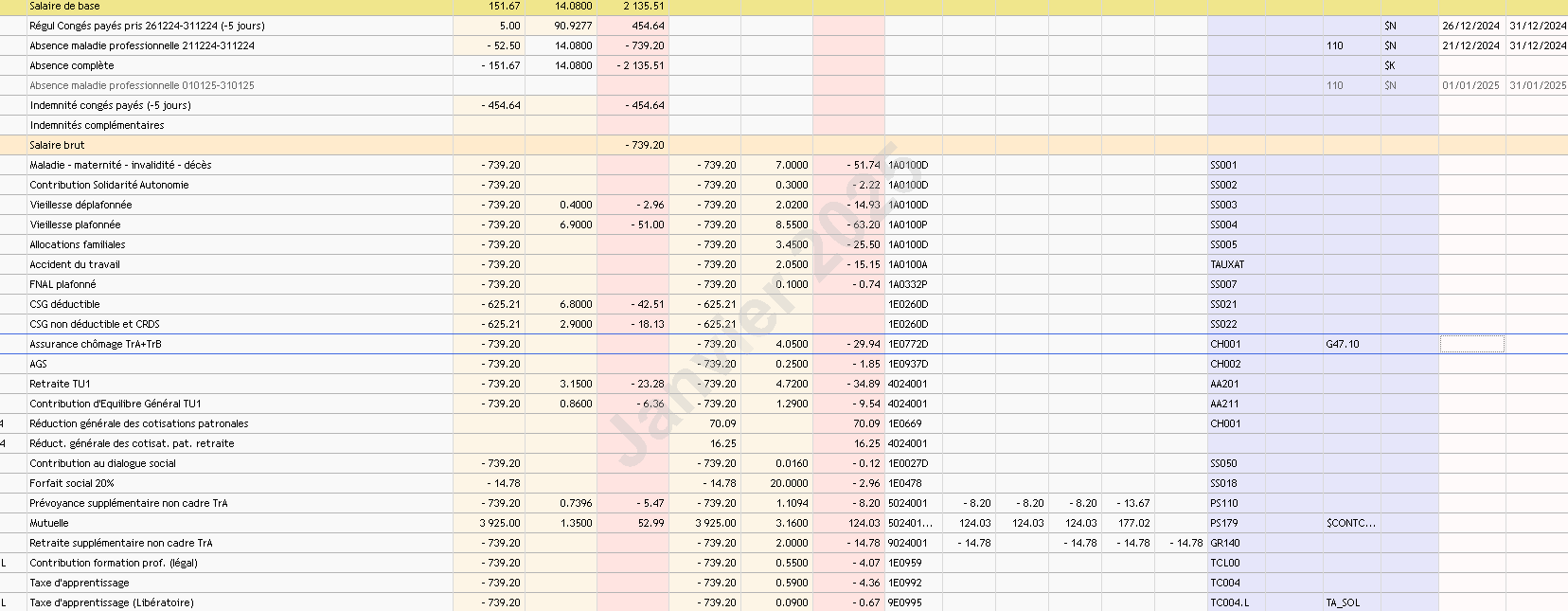
Task: Select greyed 'Absence maladie professionnelle 010125-310125' row
Action: pyautogui.click(x=142, y=85)
